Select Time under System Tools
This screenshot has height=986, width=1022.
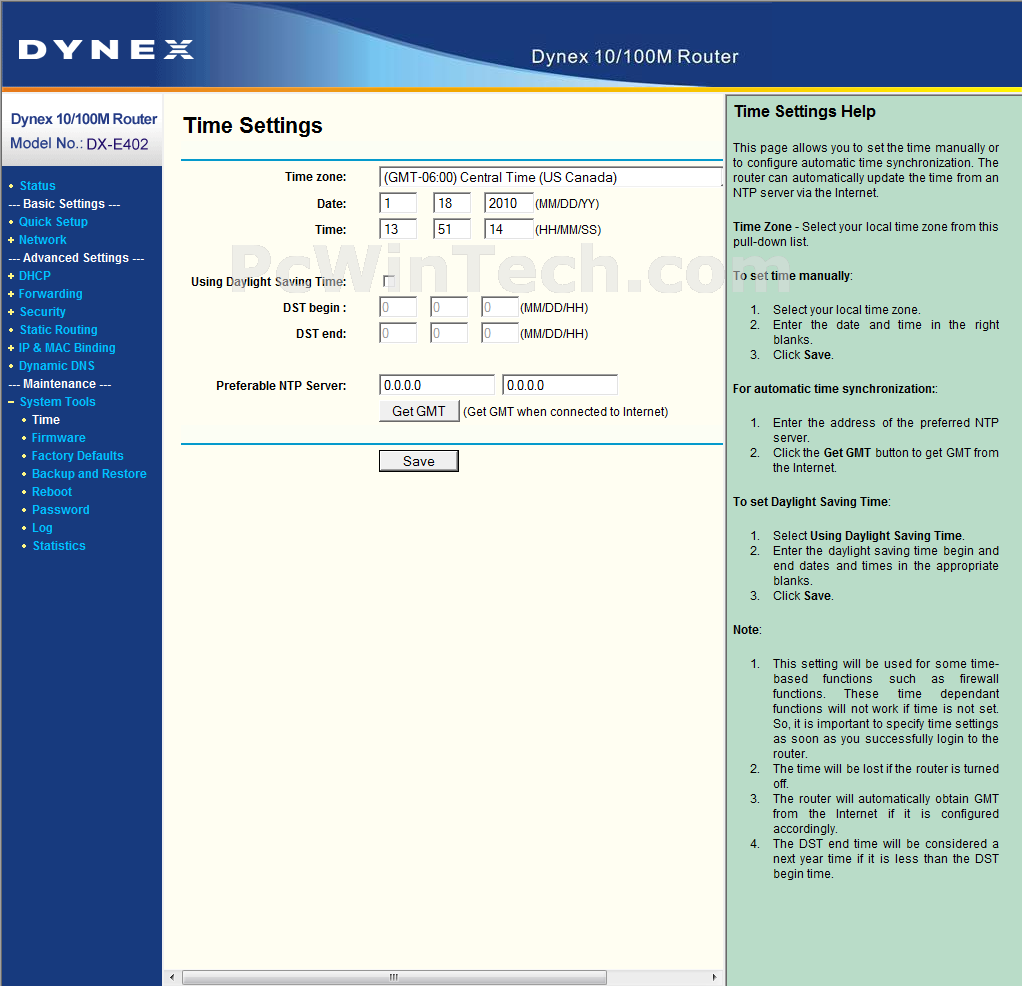click(46, 420)
